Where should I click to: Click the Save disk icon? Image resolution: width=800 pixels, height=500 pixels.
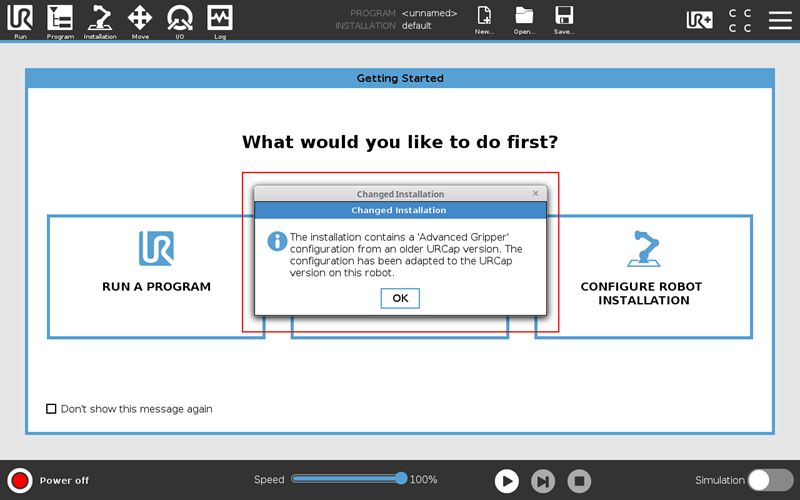[x=564, y=19]
